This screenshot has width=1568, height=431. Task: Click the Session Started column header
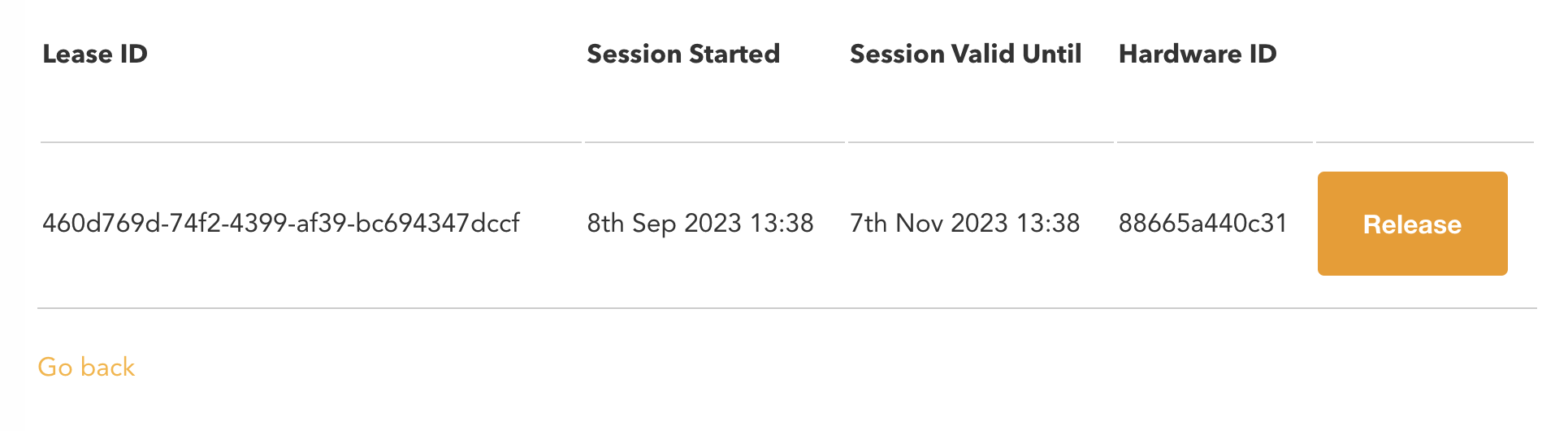point(683,54)
